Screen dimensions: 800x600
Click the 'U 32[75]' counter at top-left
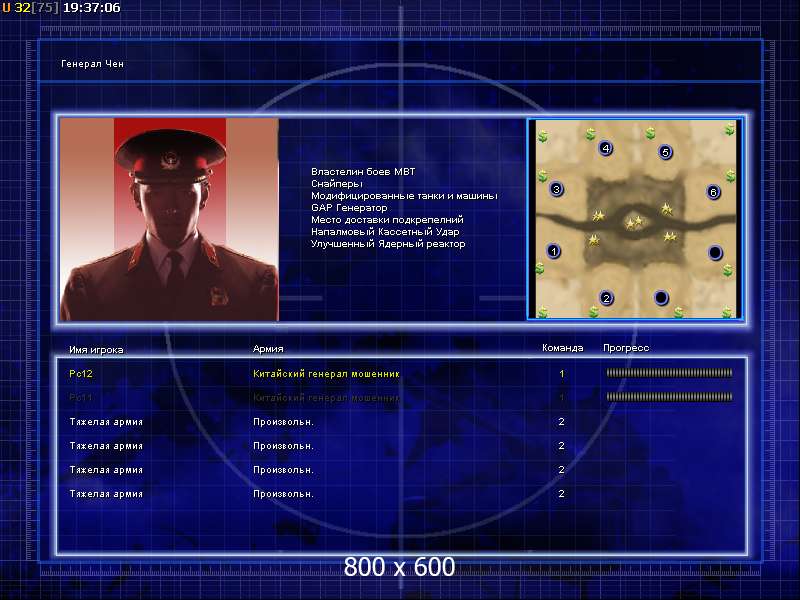tap(31, 8)
